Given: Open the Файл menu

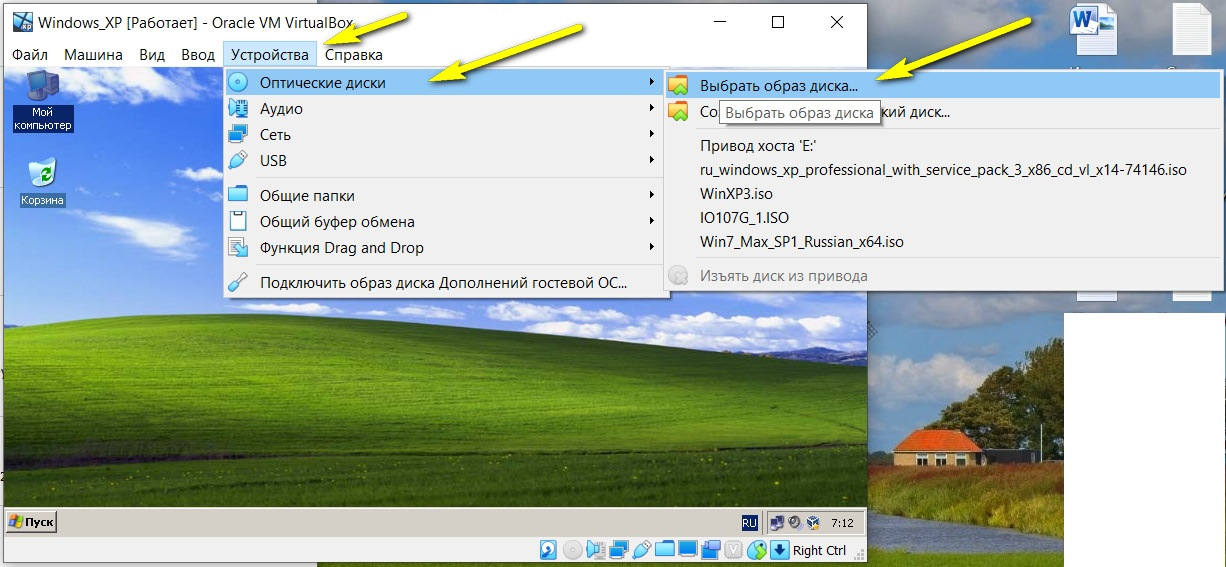Looking at the screenshot, I should (x=30, y=55).
